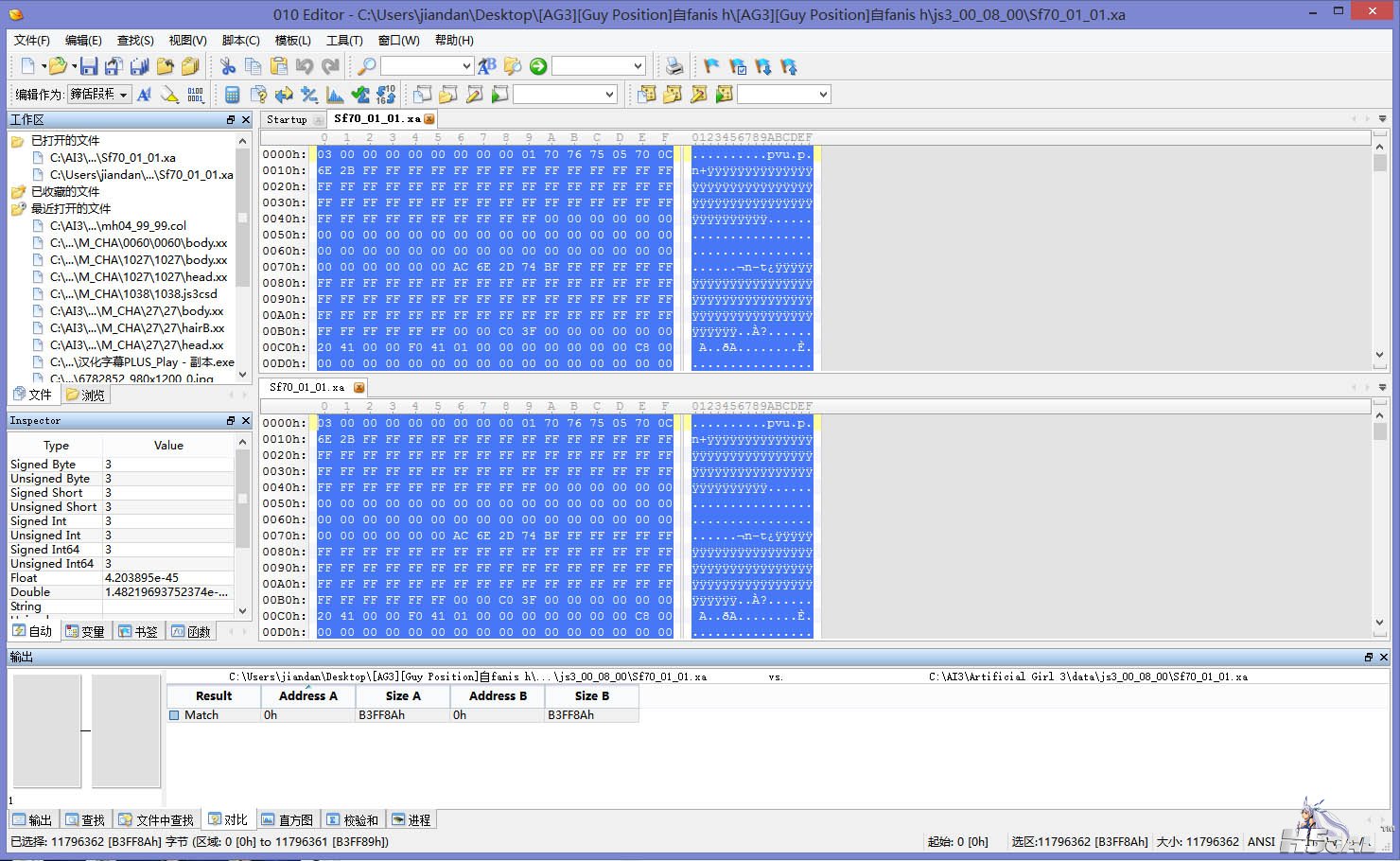Close the 工作区 workspace panel
This screenshot has height=861, width=1400.
(246, 120)
